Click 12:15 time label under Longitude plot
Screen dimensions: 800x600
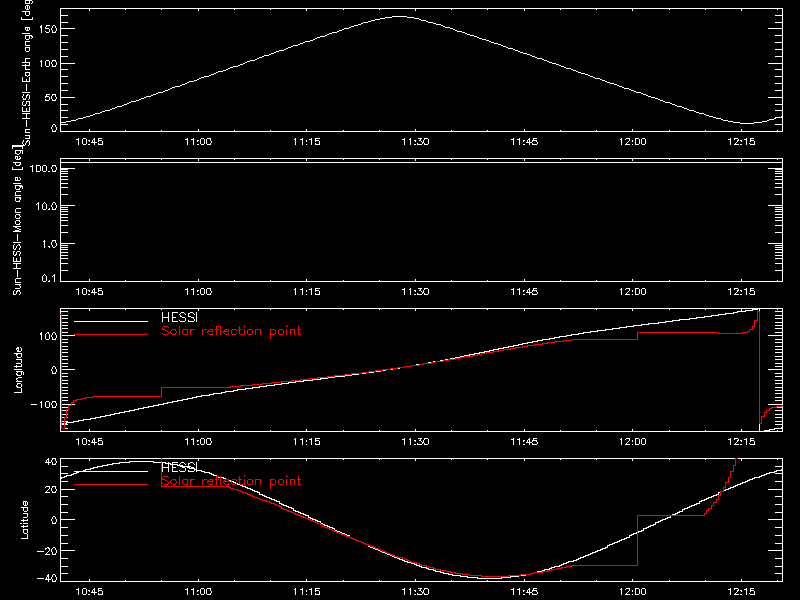pos(741,441)
